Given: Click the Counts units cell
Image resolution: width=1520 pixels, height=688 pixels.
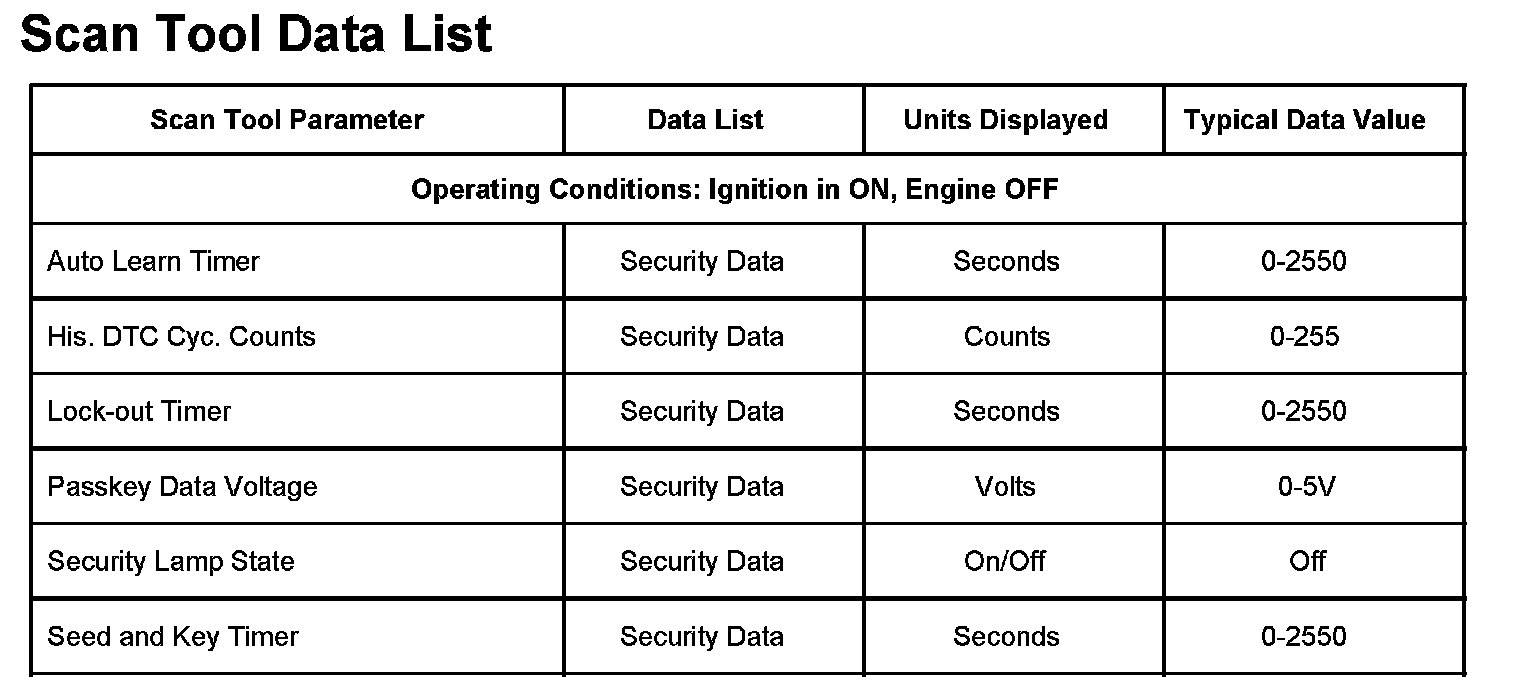Looking at the screenshot, I should pyautogui.click(x=1006, y=337).
